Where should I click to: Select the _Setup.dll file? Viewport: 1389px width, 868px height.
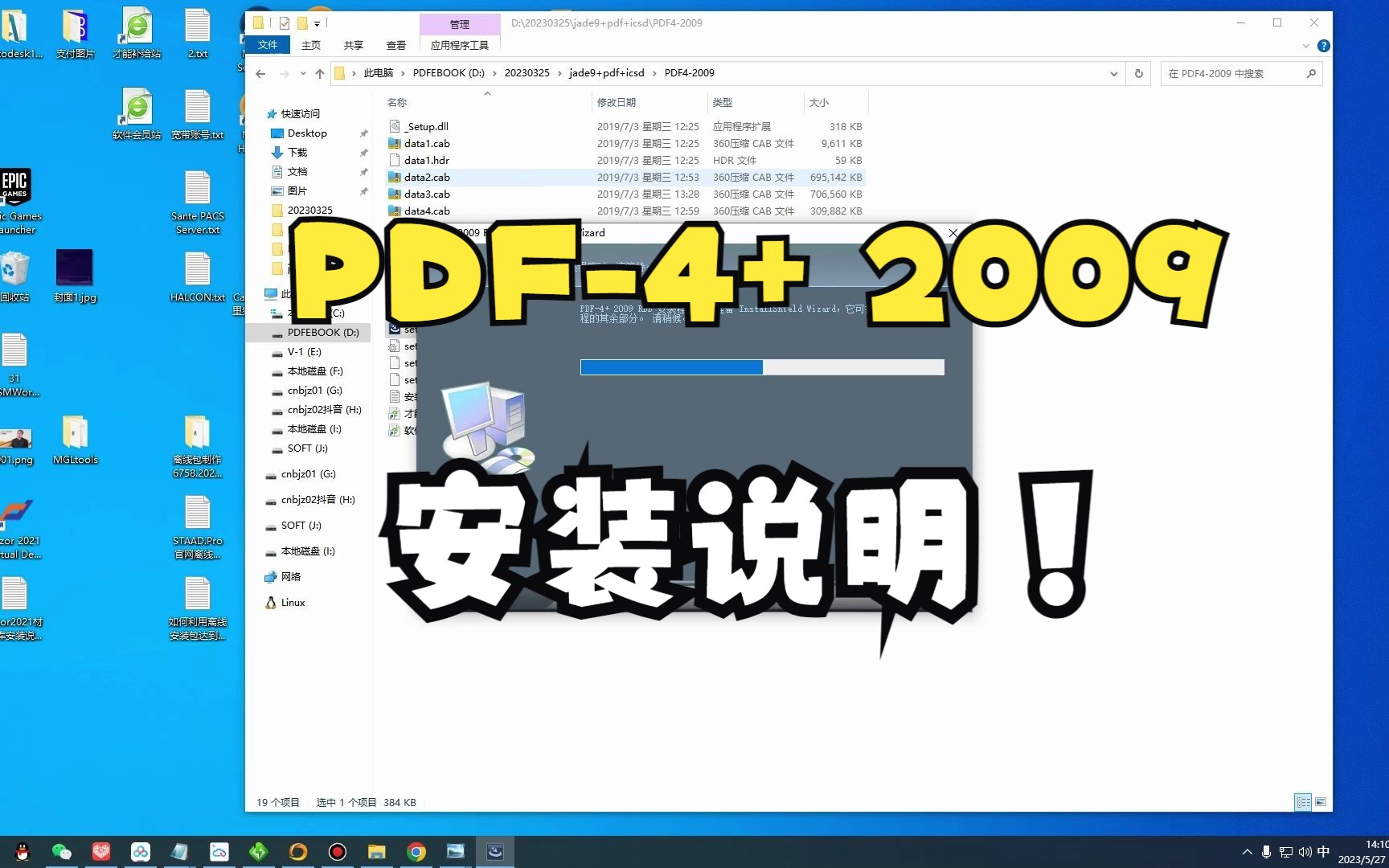click(x=427, y=127)
